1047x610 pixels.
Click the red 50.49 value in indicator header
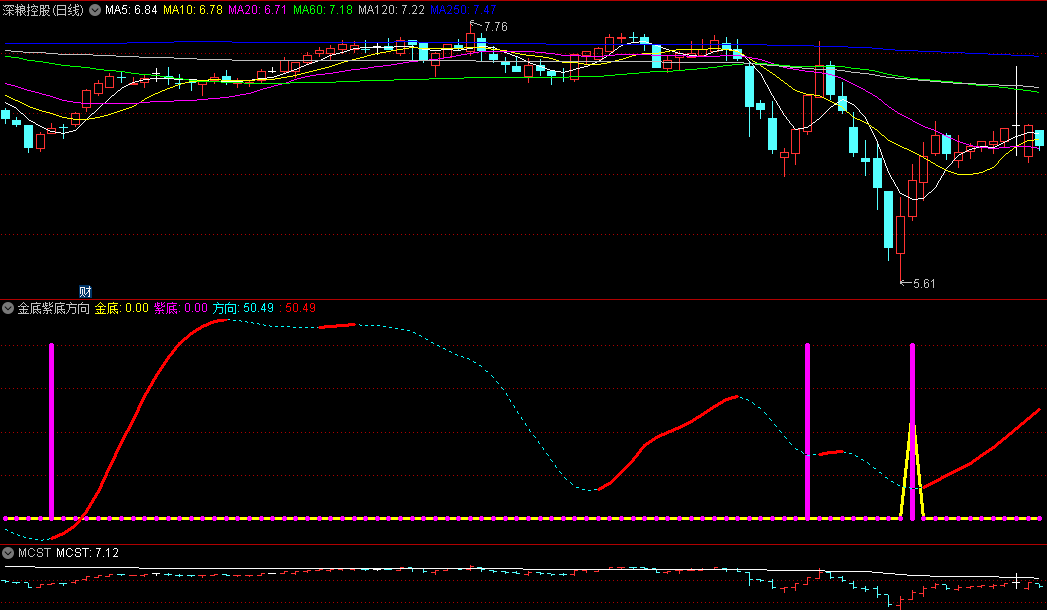(298, 308)
